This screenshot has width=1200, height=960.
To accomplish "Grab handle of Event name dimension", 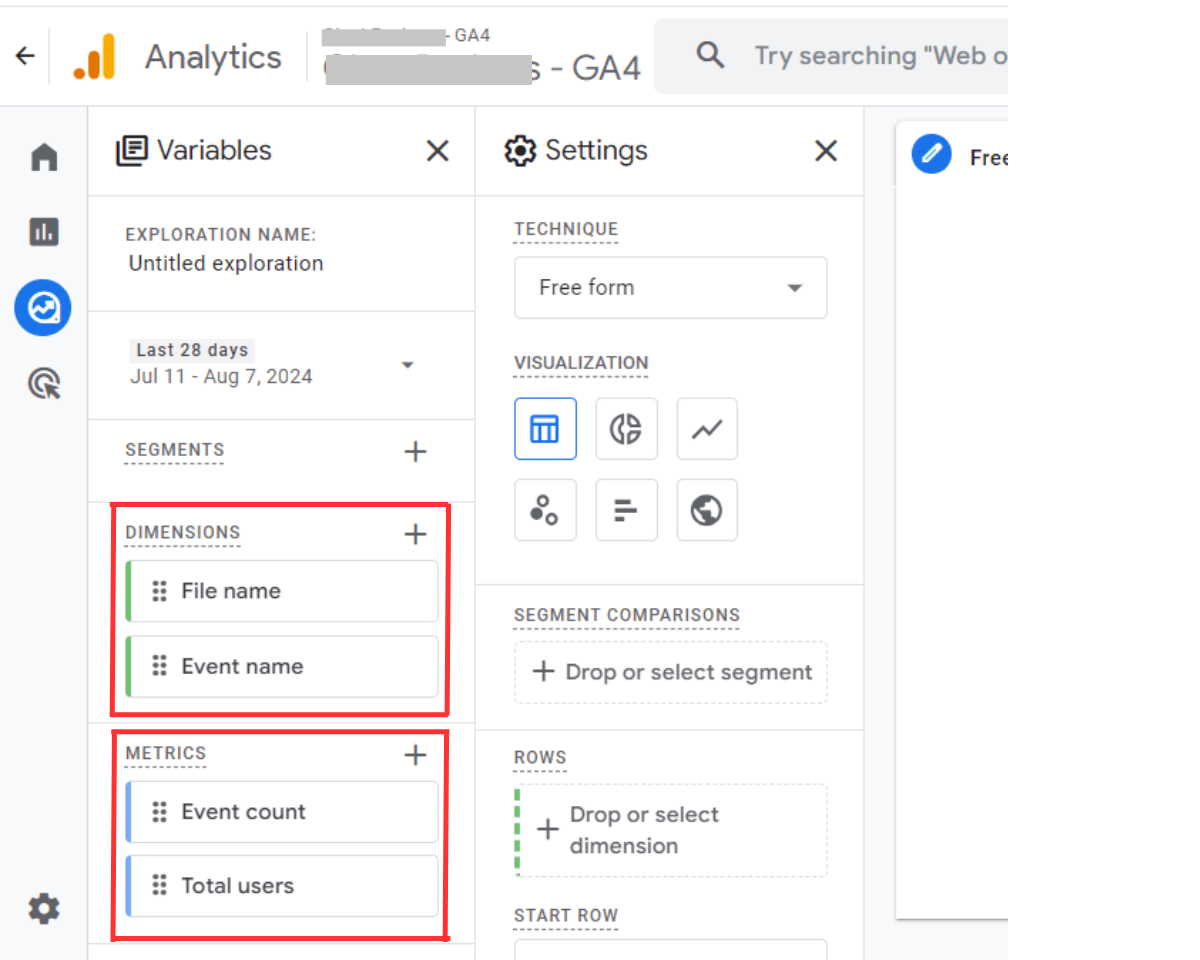I will pyautogui.click(x=159, y=666).
